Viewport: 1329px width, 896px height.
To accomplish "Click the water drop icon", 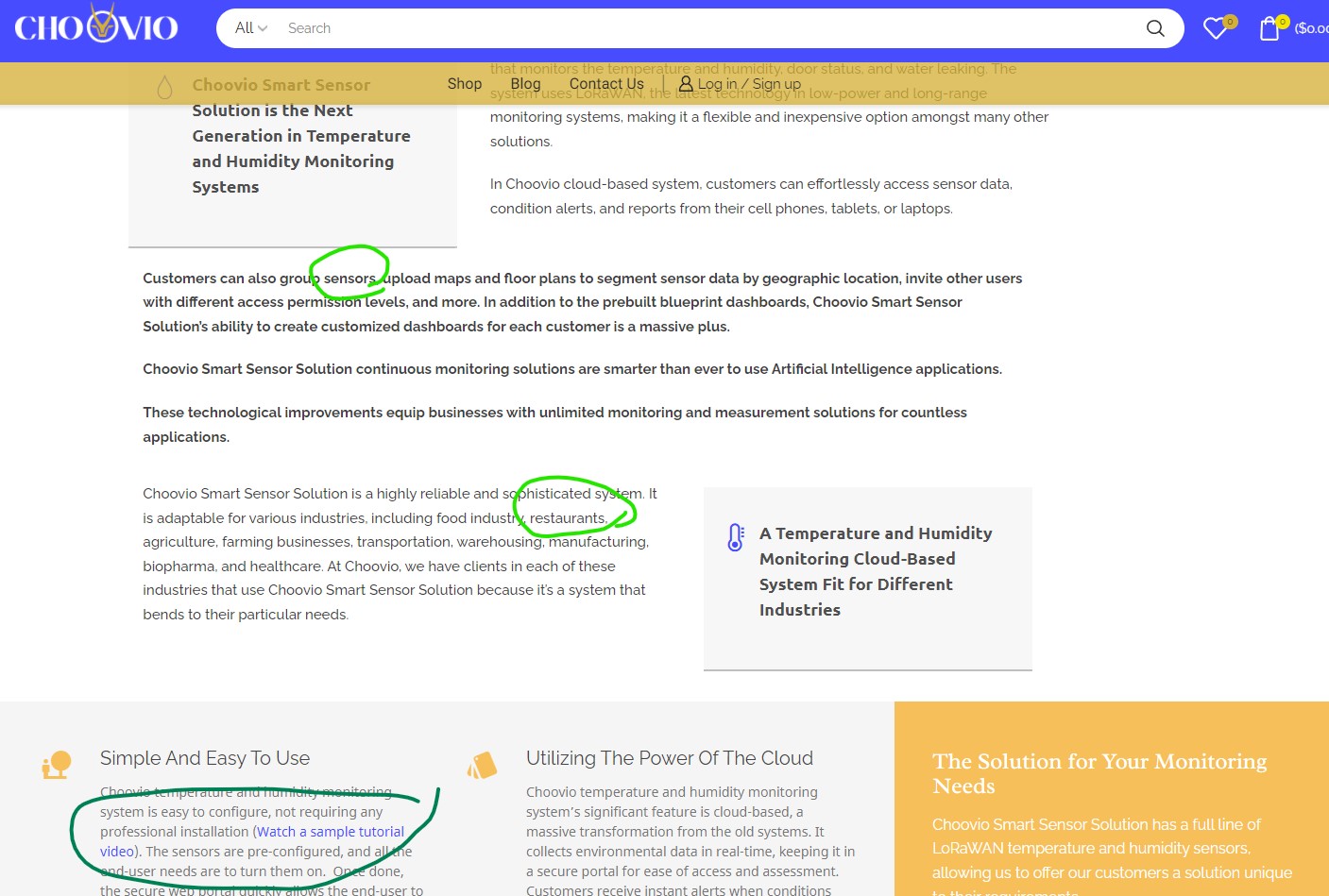I will point(164,88).
